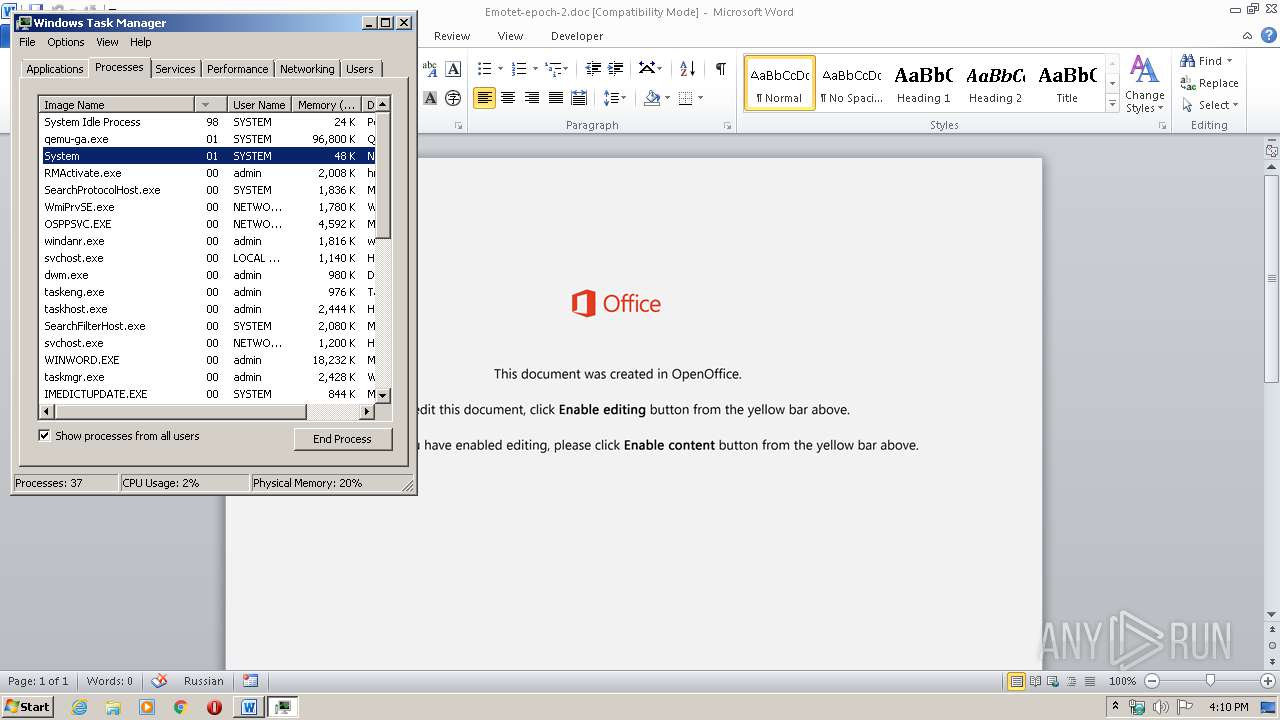The height and width of the screenshot is (720, 1280).
Task: Expand the Styles gallery More arrow
Action: coord(1112,104)
